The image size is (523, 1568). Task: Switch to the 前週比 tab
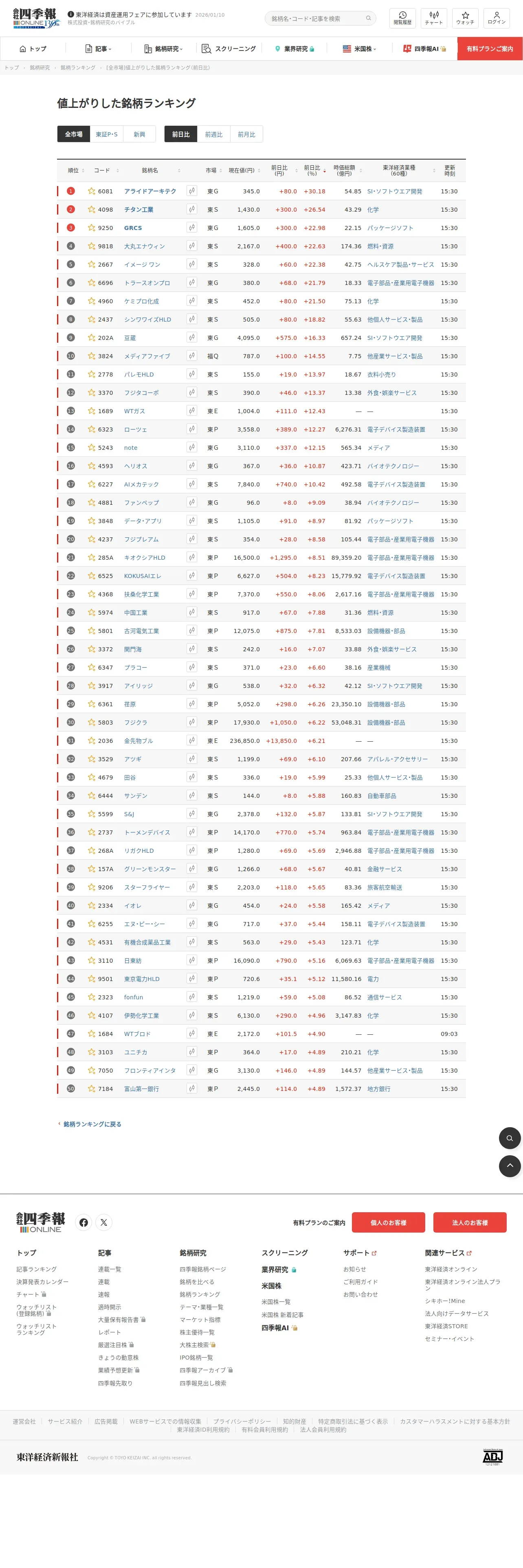coord(214,134)
